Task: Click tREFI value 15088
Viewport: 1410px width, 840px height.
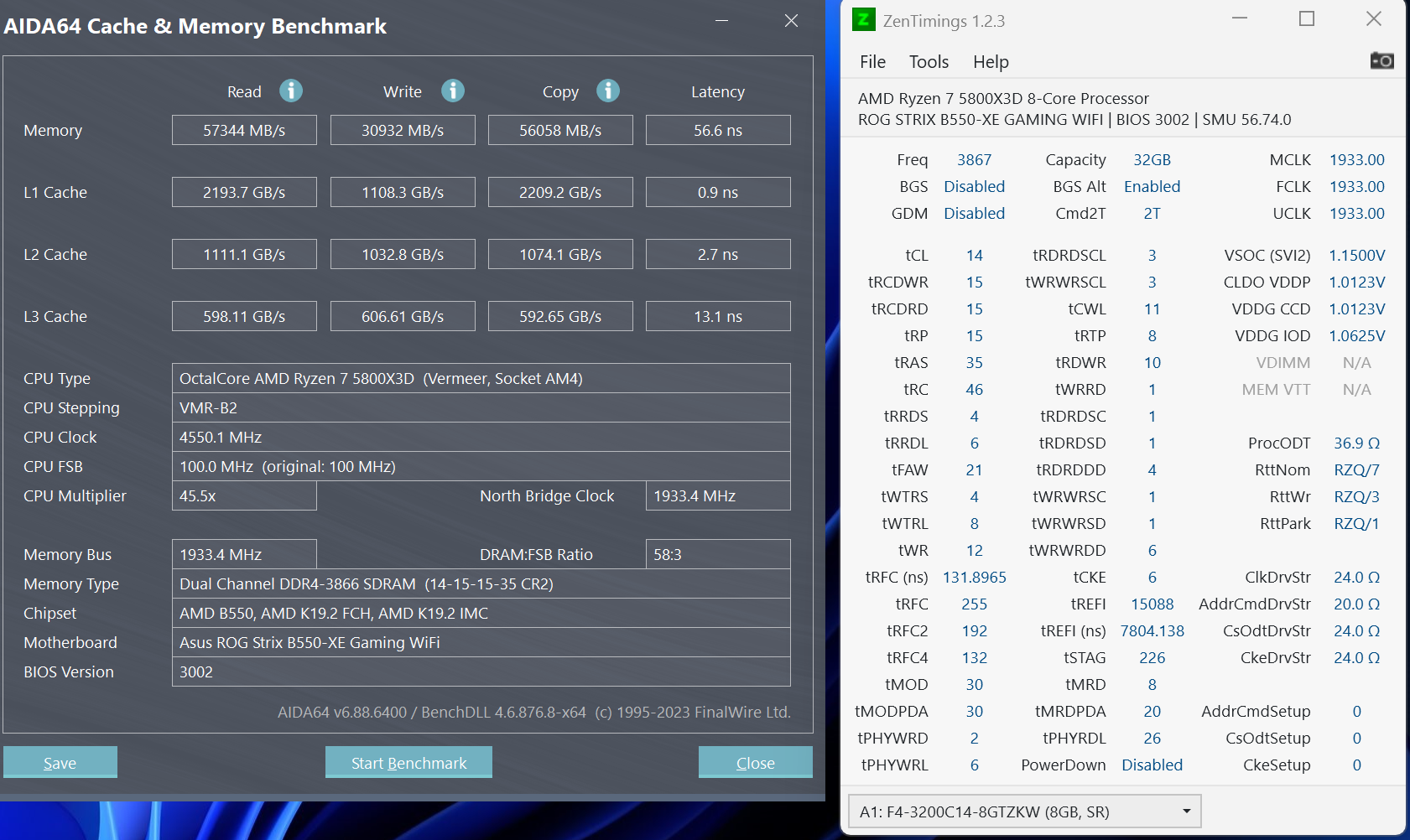Action: tap(1152, 604)
